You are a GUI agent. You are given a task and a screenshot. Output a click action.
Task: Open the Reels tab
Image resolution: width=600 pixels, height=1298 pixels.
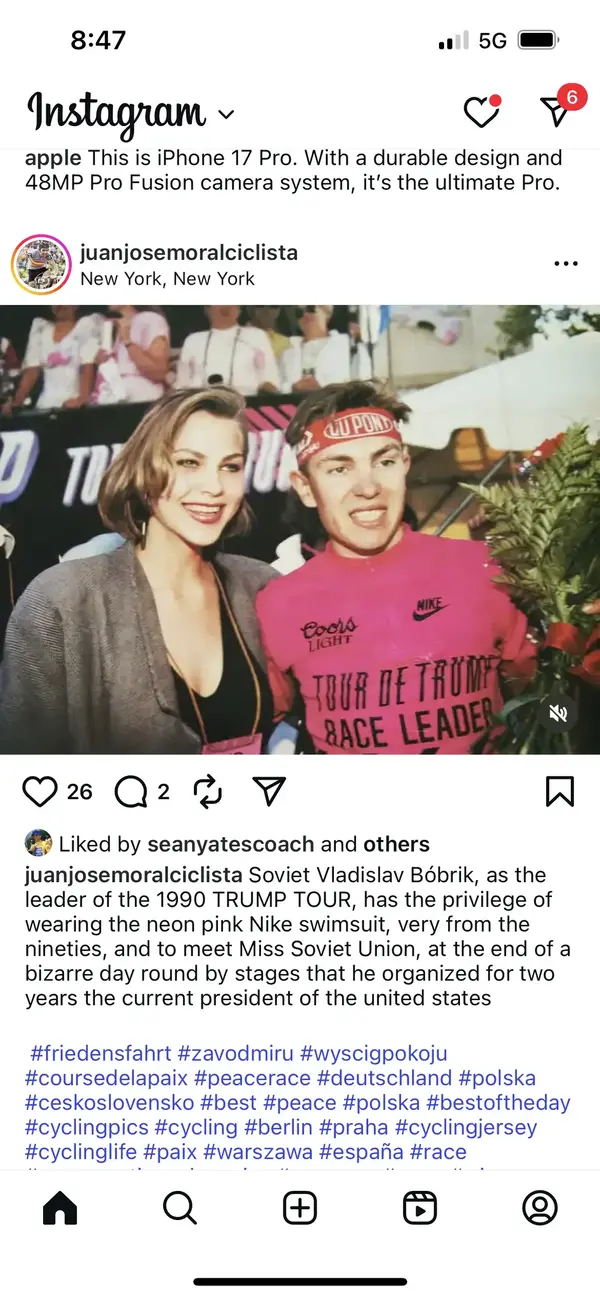420,1209
